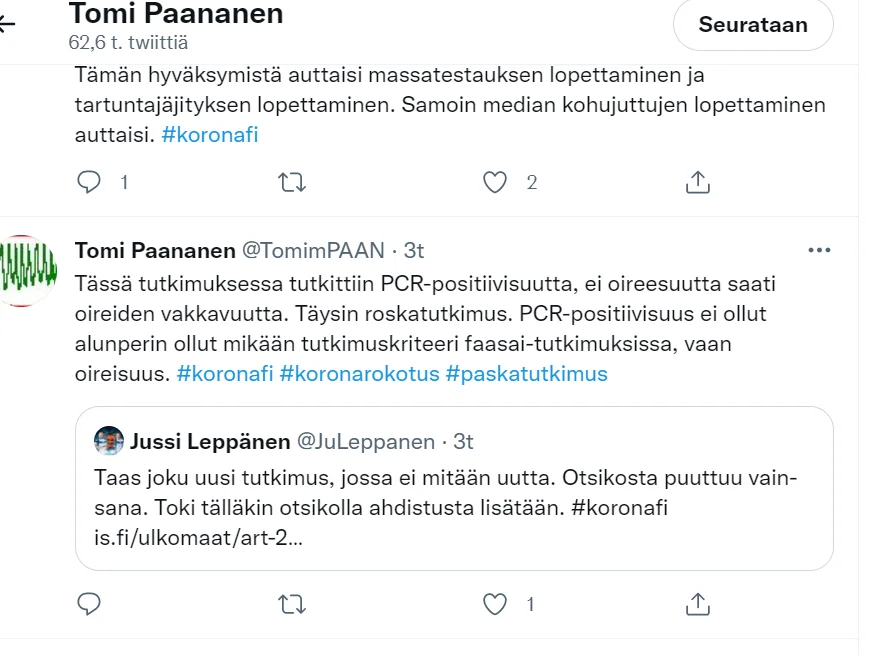
Task: Like the first tweet with 2 likes
Action: pyautogui.click(x=494, y=182)
